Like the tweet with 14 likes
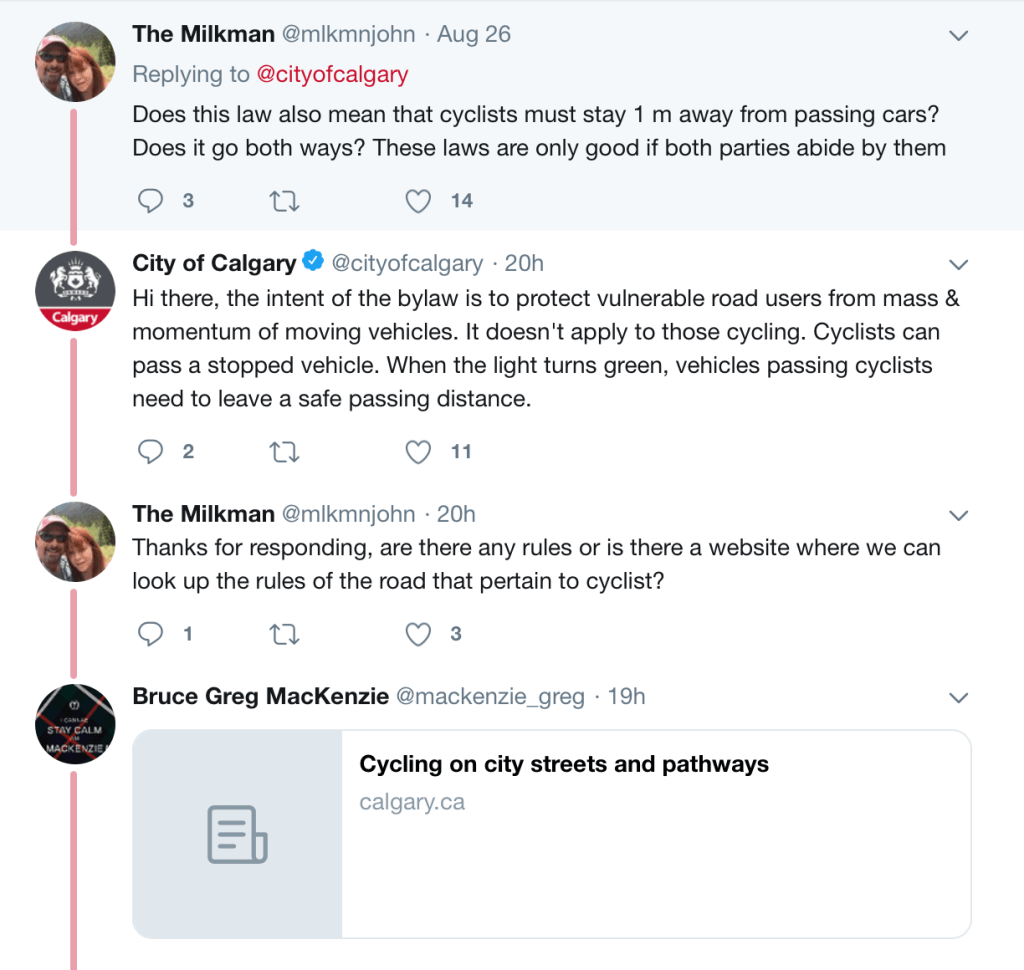The image size is (1024, 970). tap(418, 201)
